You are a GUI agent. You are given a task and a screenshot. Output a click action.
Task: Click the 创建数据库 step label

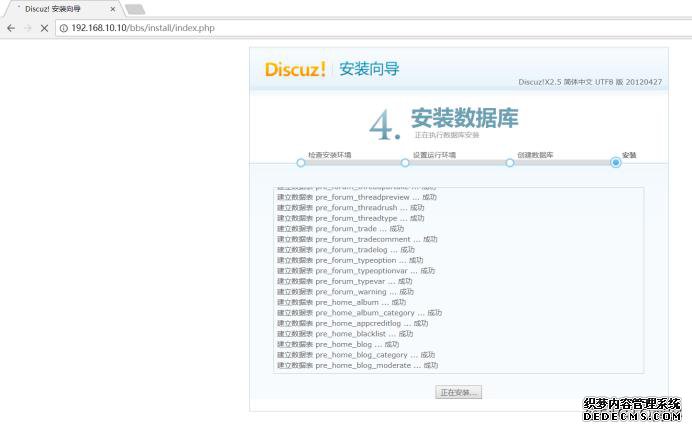[x=535, y=155]
